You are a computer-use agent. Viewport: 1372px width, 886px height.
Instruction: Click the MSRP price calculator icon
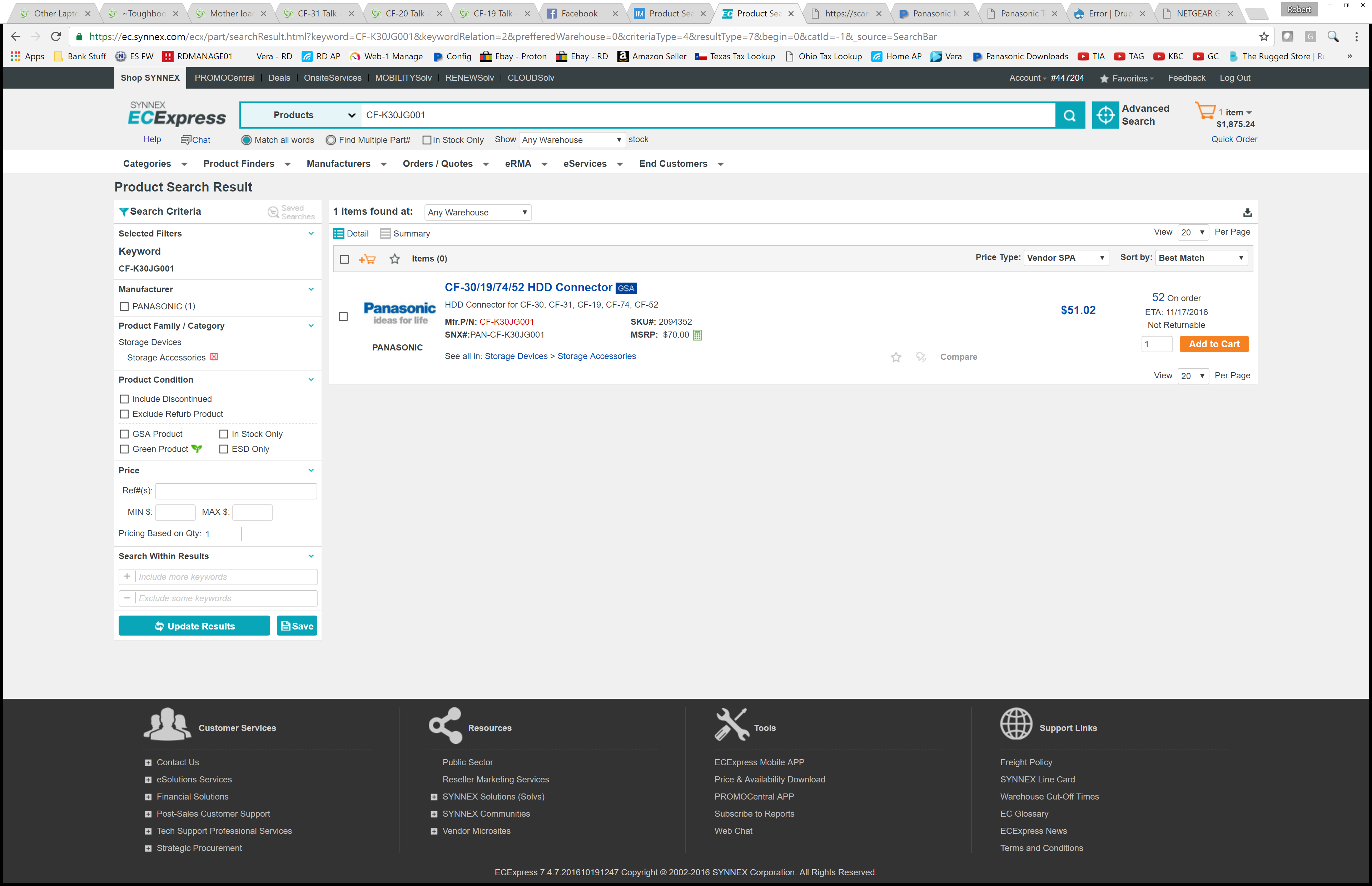697,335
